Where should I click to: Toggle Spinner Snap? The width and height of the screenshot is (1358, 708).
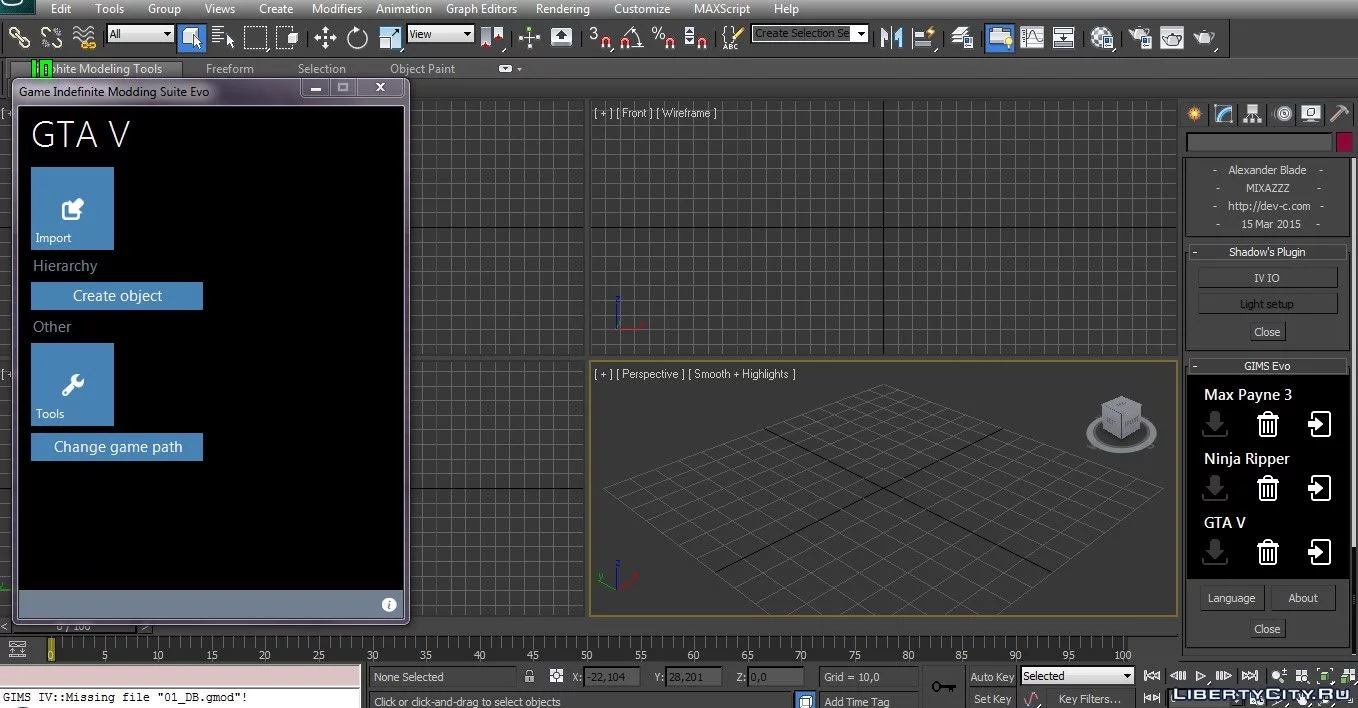[695, 38]
